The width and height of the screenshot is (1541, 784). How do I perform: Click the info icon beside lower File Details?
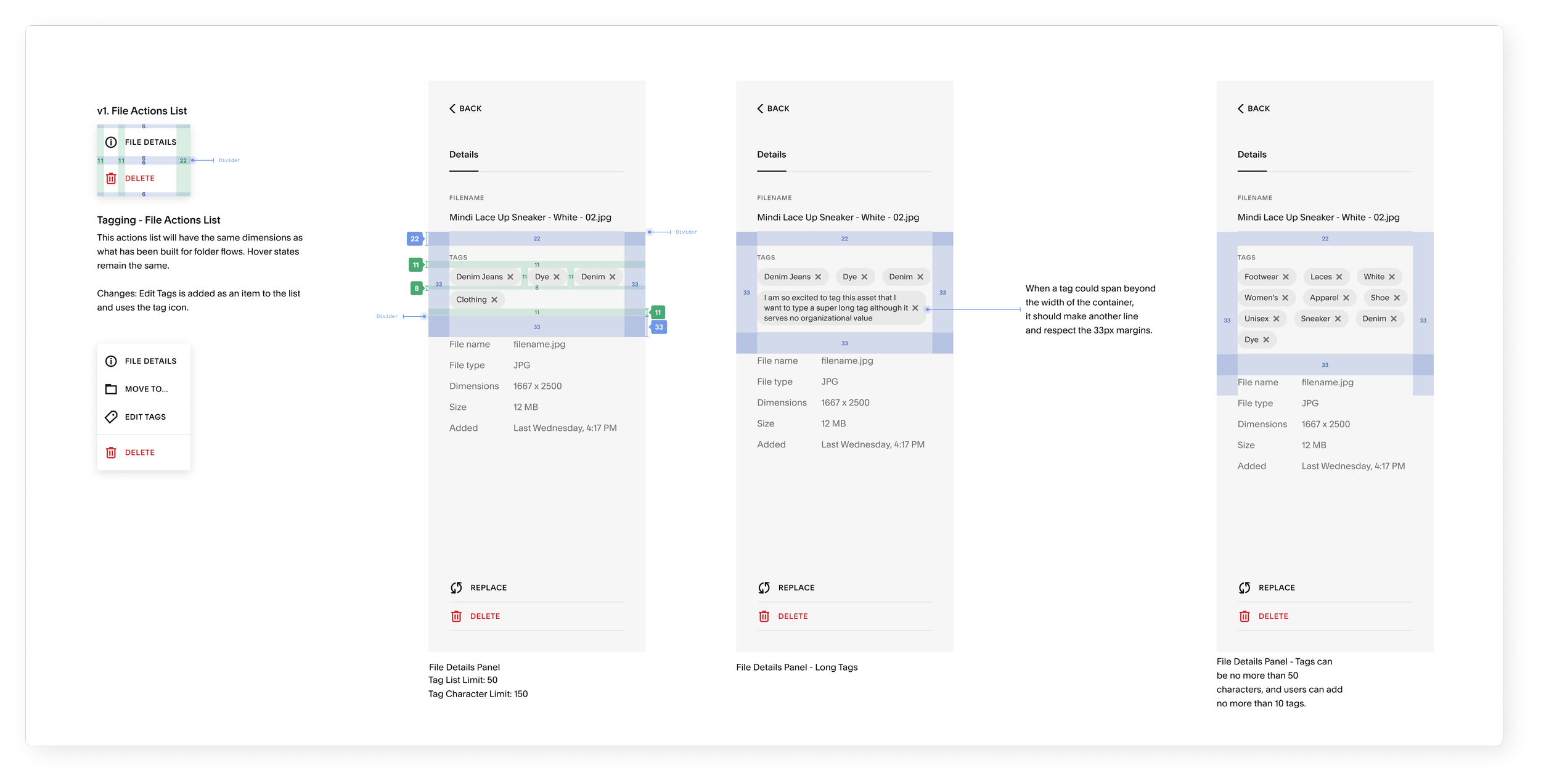point(111,361)
